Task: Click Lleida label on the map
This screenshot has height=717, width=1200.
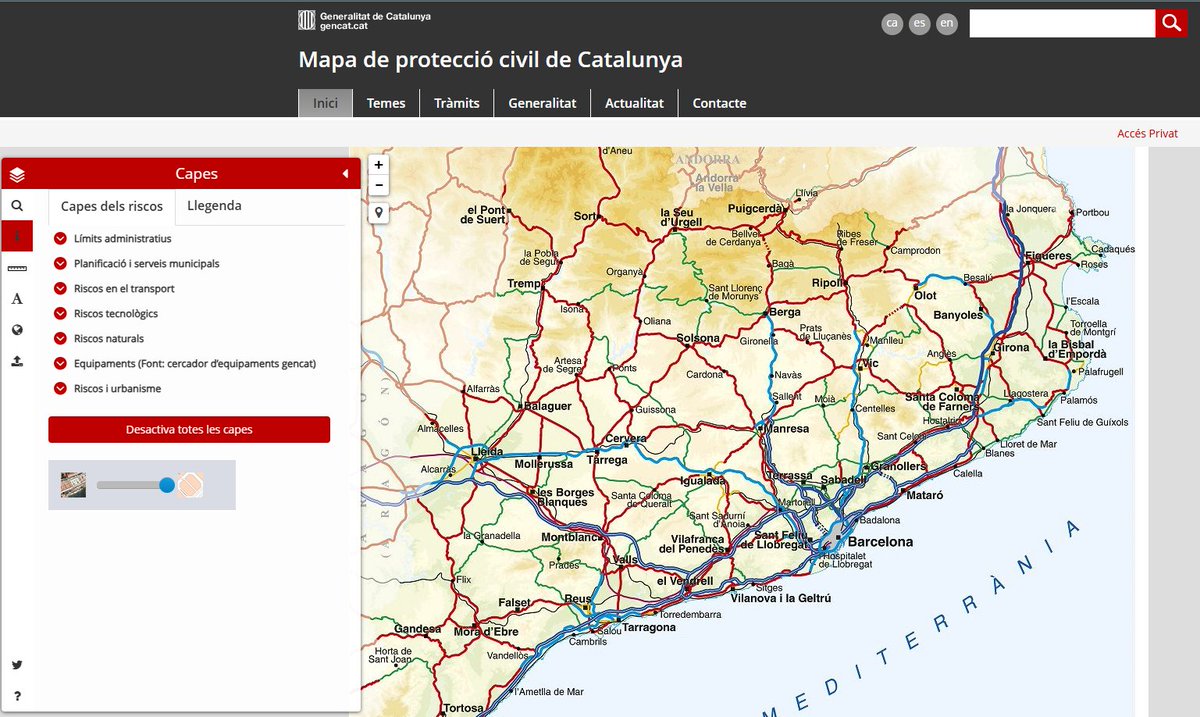Action: [x=486, y=452]
